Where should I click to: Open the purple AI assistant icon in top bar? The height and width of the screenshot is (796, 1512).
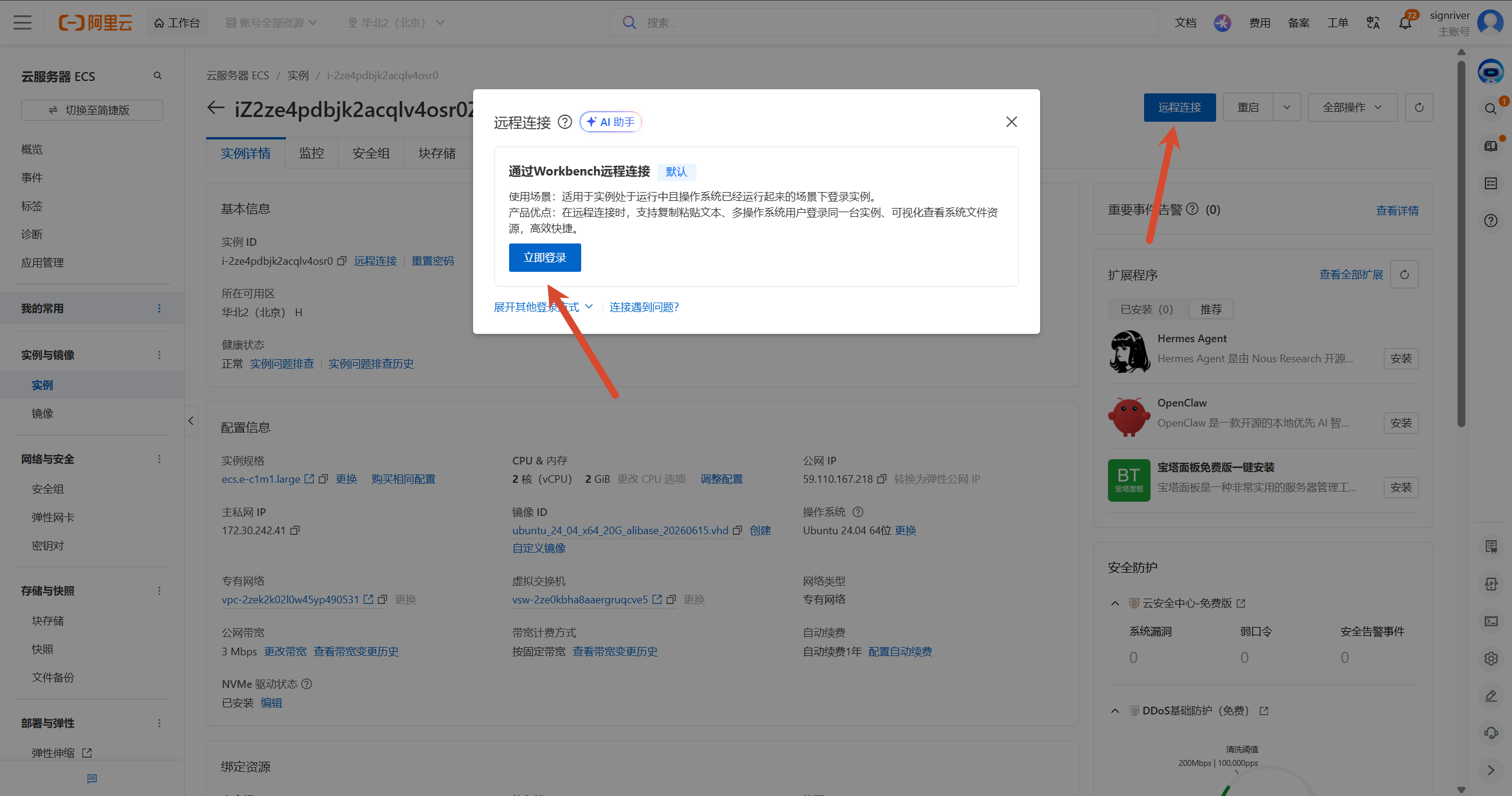(1222, 22)
